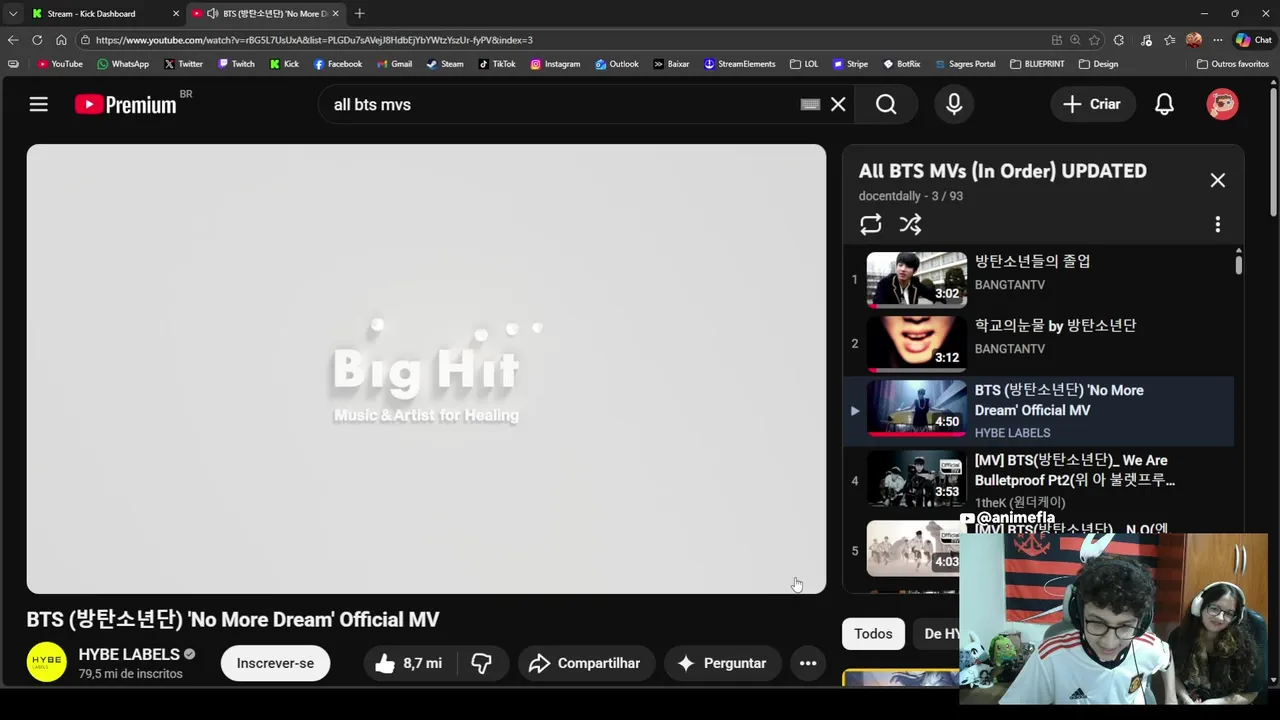Click the Perguntar button

tap(722, 663)
